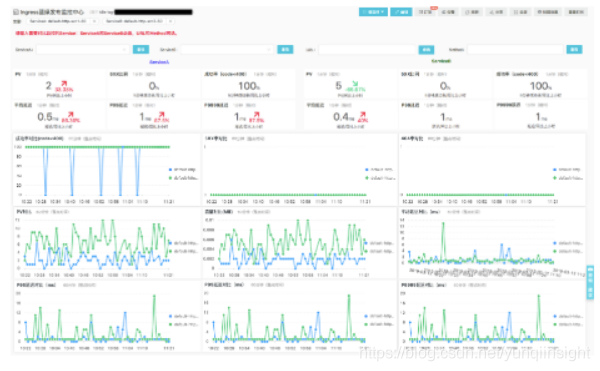Click the blue edit button with pencil icon
The width and height of the screenshot is (600, 371).
click(x=401, y=12)
